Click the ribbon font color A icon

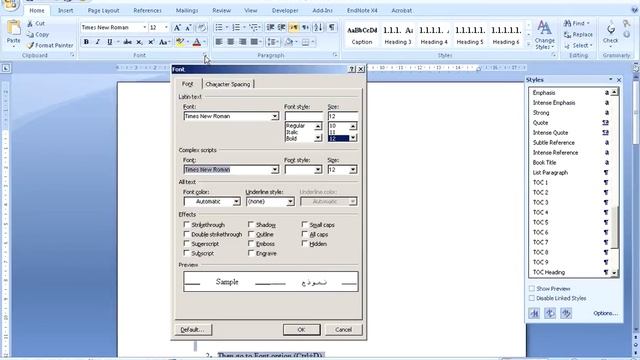pyautogui.click(x=197, y=42)
